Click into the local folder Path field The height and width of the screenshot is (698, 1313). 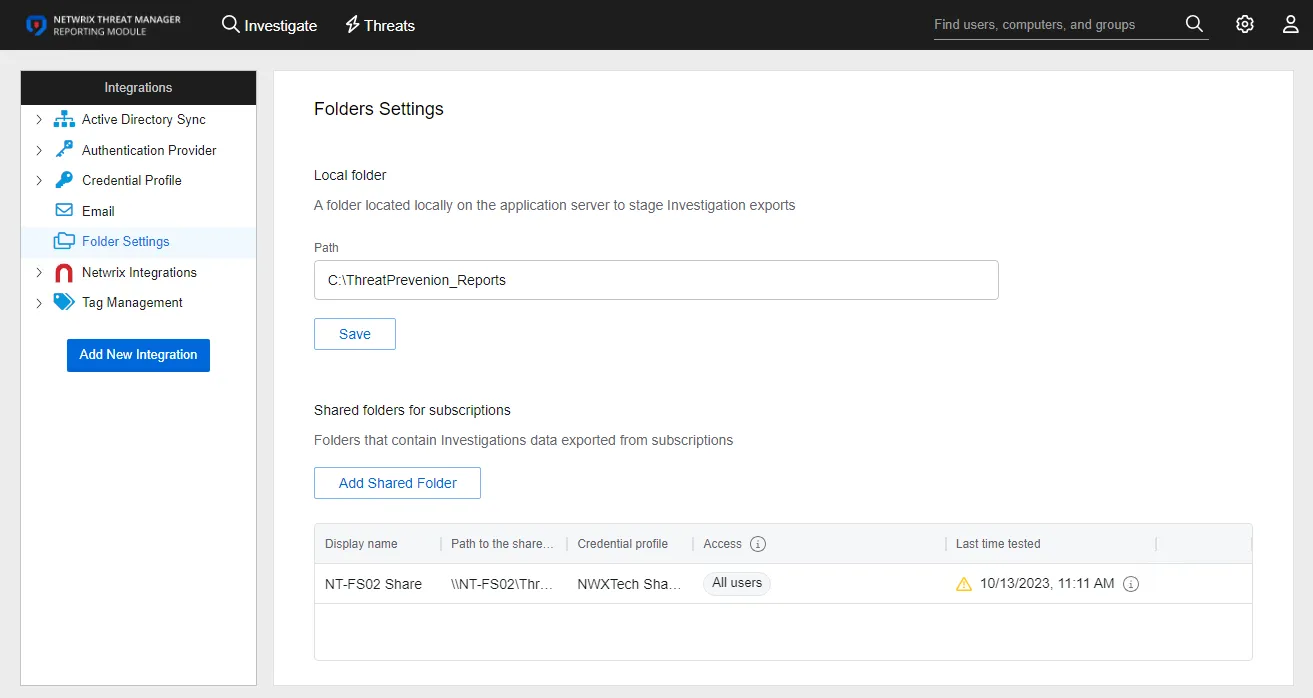coord(656,280)
